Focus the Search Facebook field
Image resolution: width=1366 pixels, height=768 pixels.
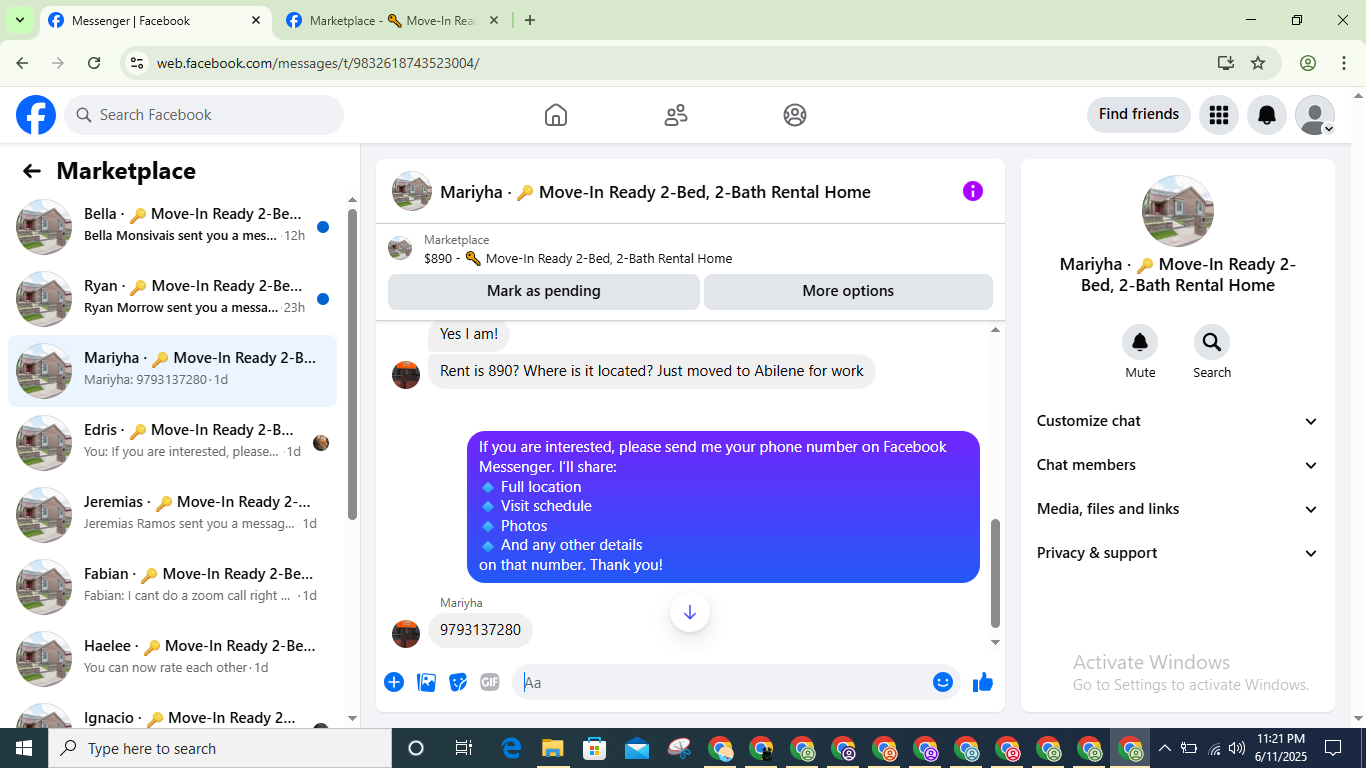(x=204, y=115)
